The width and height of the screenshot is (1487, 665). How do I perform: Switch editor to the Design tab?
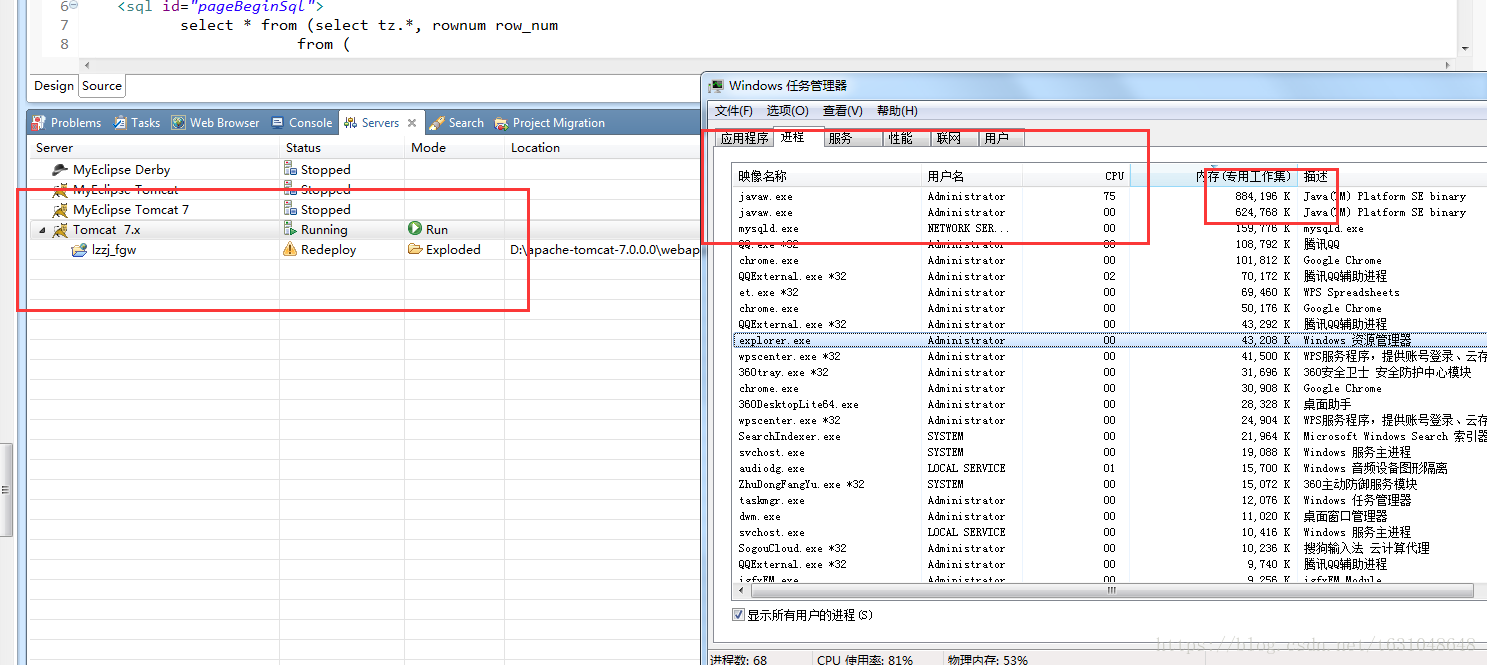pos(54,86)
